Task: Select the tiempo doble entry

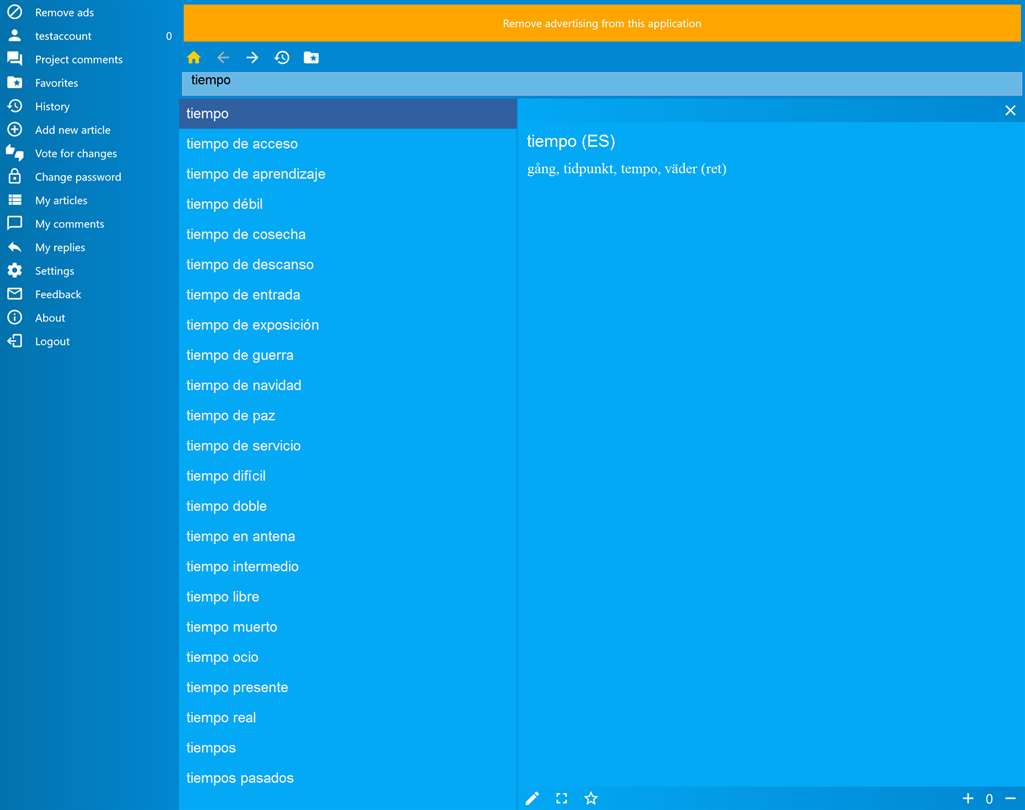Action: coord(348,506)
